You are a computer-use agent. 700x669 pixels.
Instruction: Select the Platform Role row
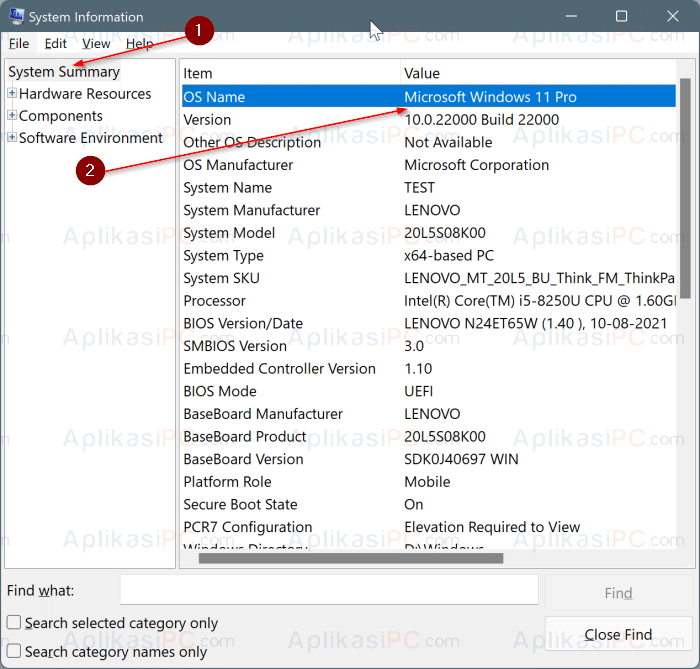(429, 482)
